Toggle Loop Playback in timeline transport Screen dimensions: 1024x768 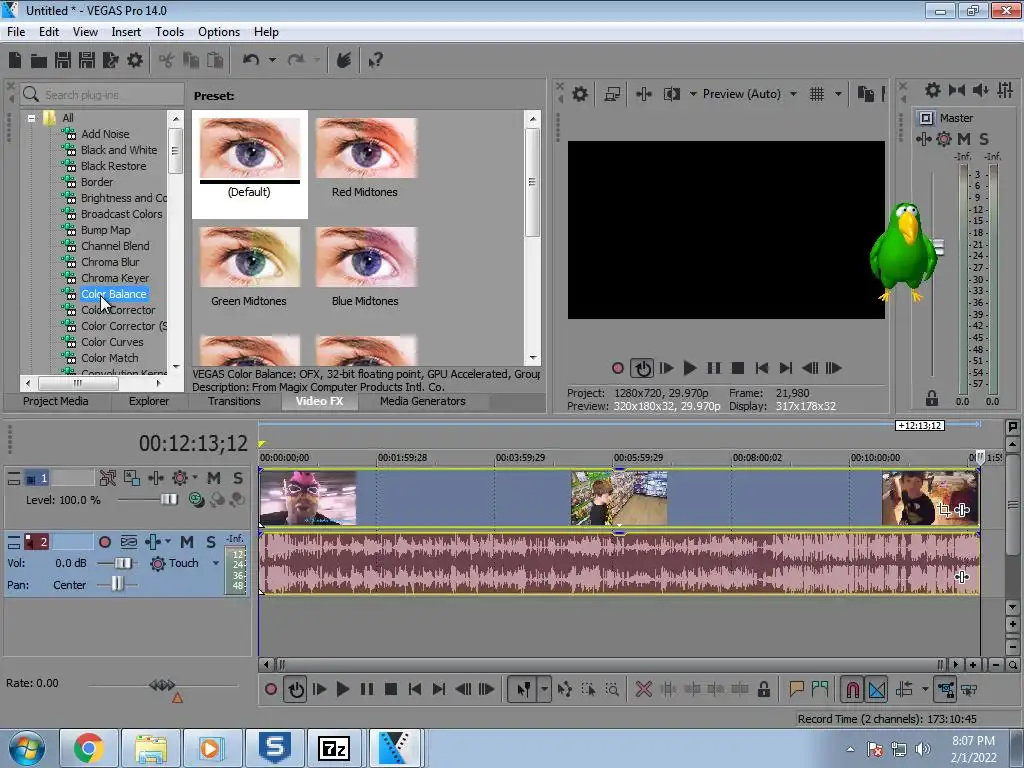[296, 689]
